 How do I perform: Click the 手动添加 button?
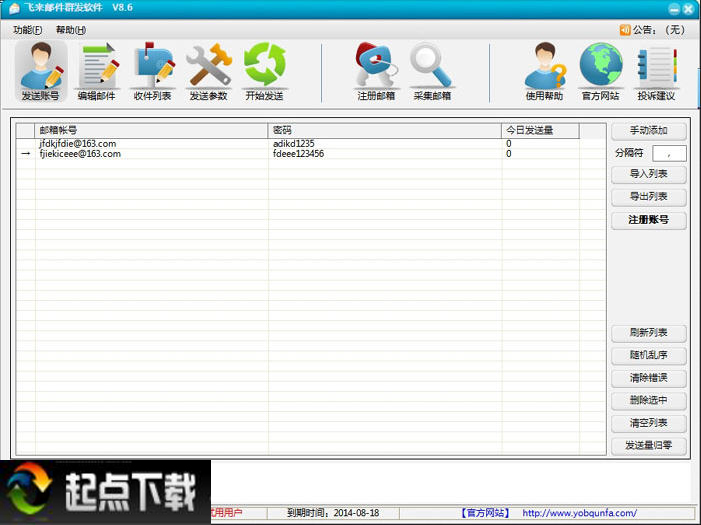(x=649, y=131)
